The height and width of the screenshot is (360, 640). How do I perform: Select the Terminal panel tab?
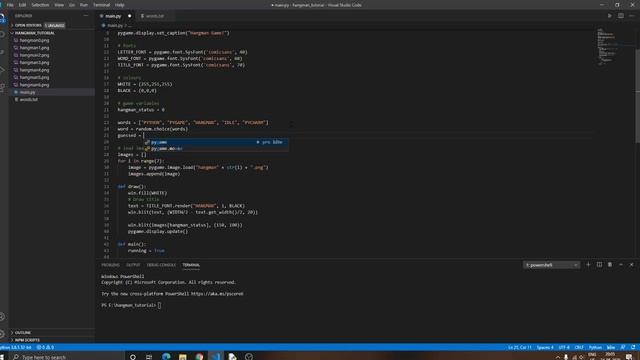191,265
